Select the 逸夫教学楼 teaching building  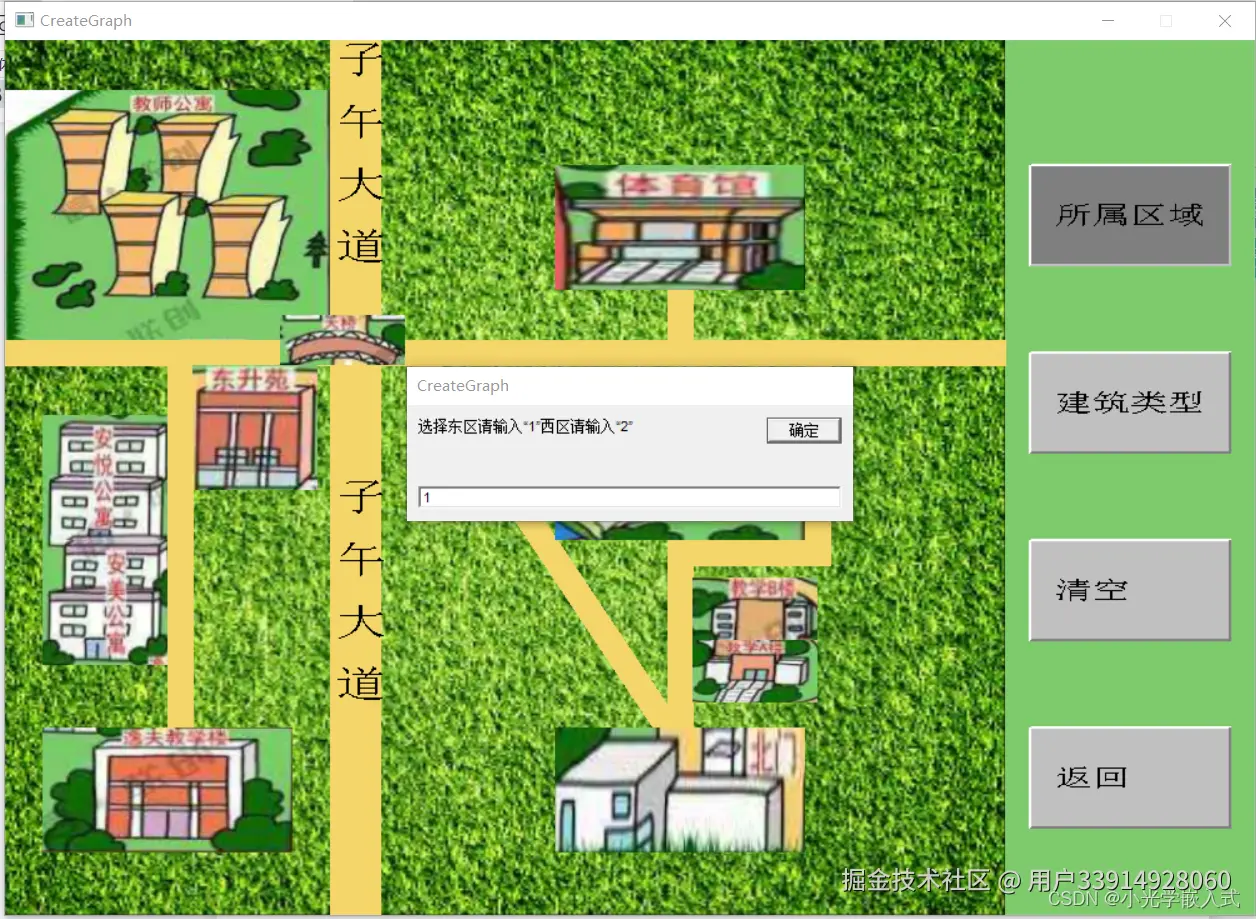[165, 790]
